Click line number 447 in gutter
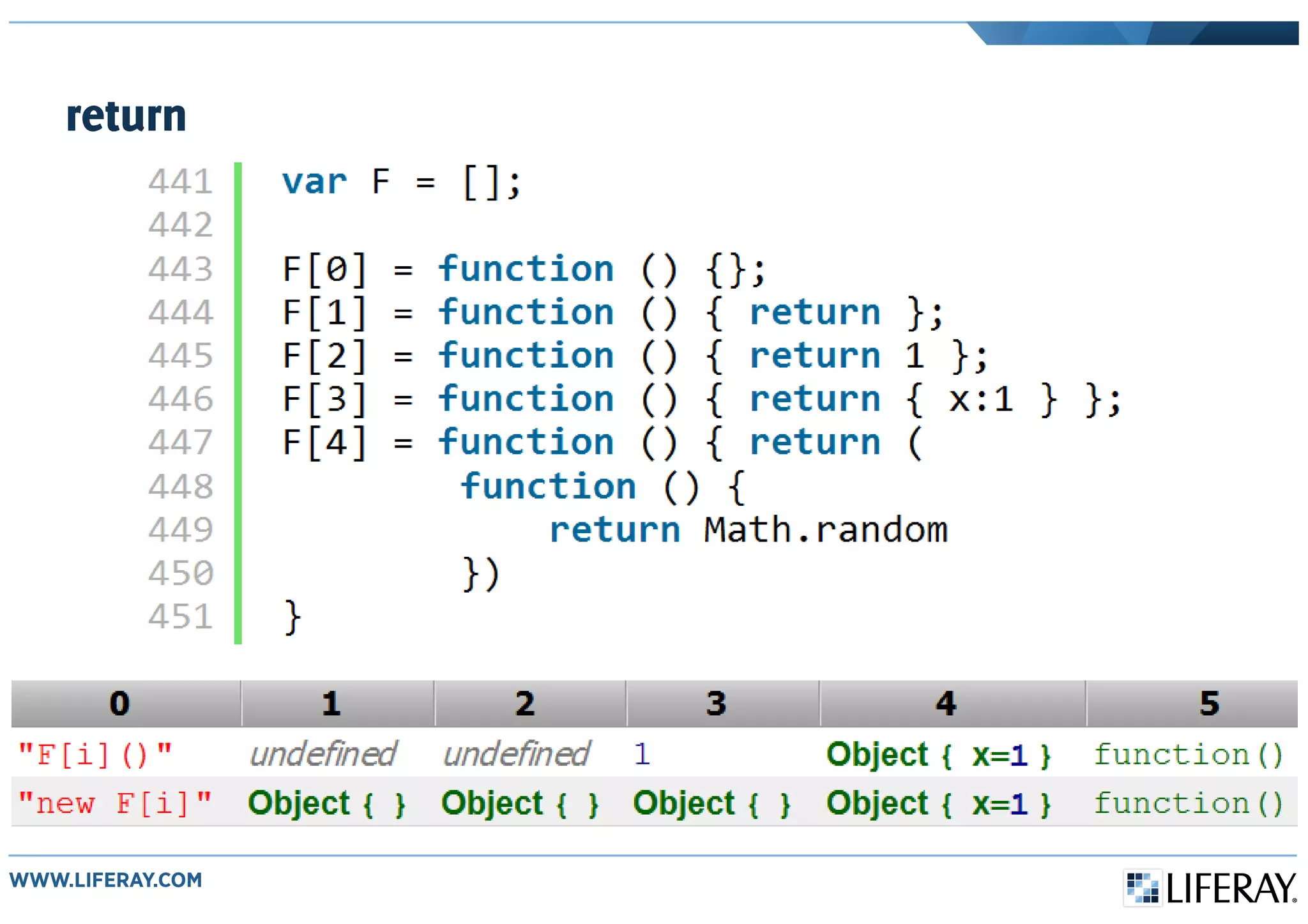 (x=181, y=443)
